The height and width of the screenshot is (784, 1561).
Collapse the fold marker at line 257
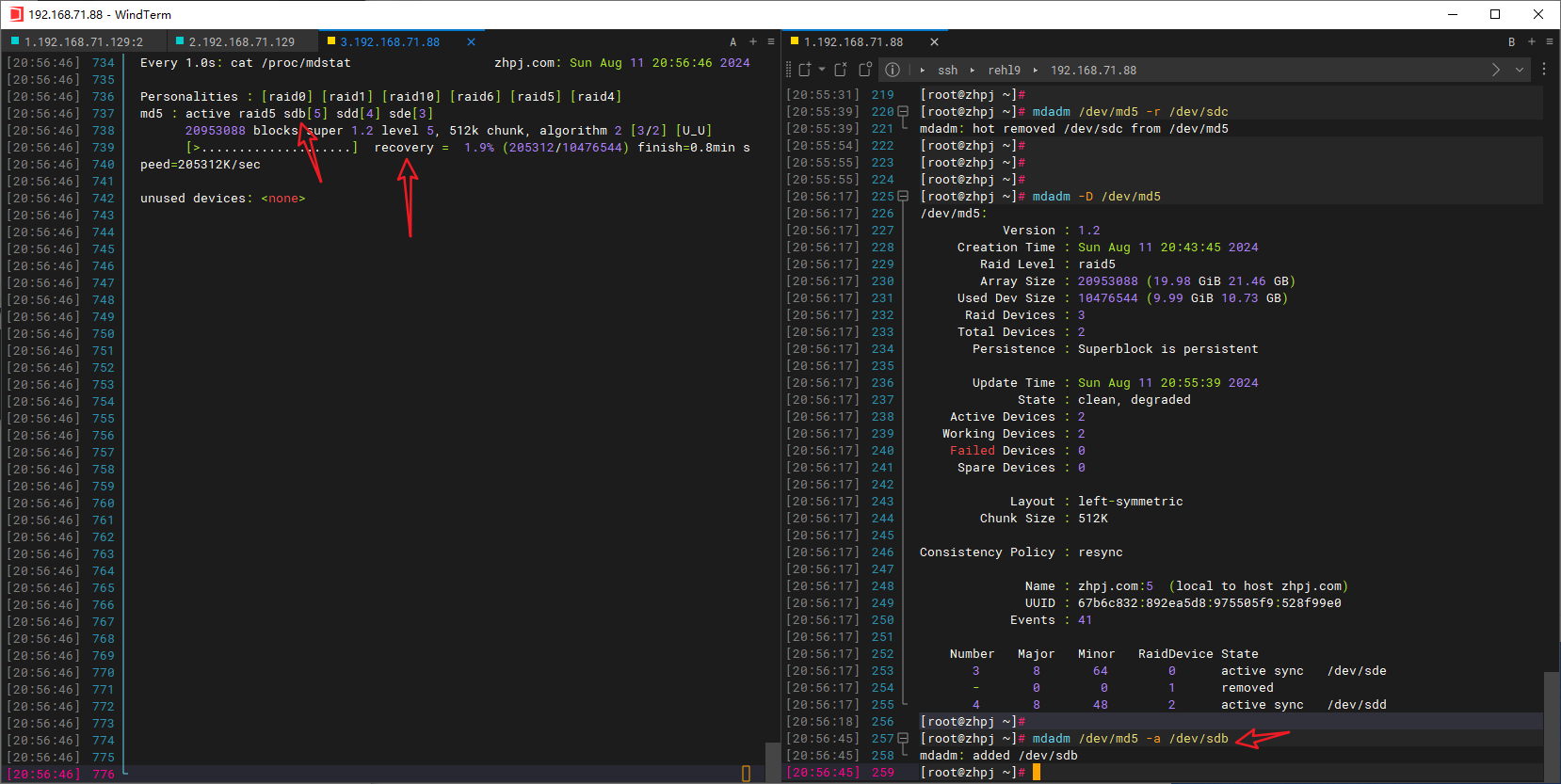click(x=903, y=739)
